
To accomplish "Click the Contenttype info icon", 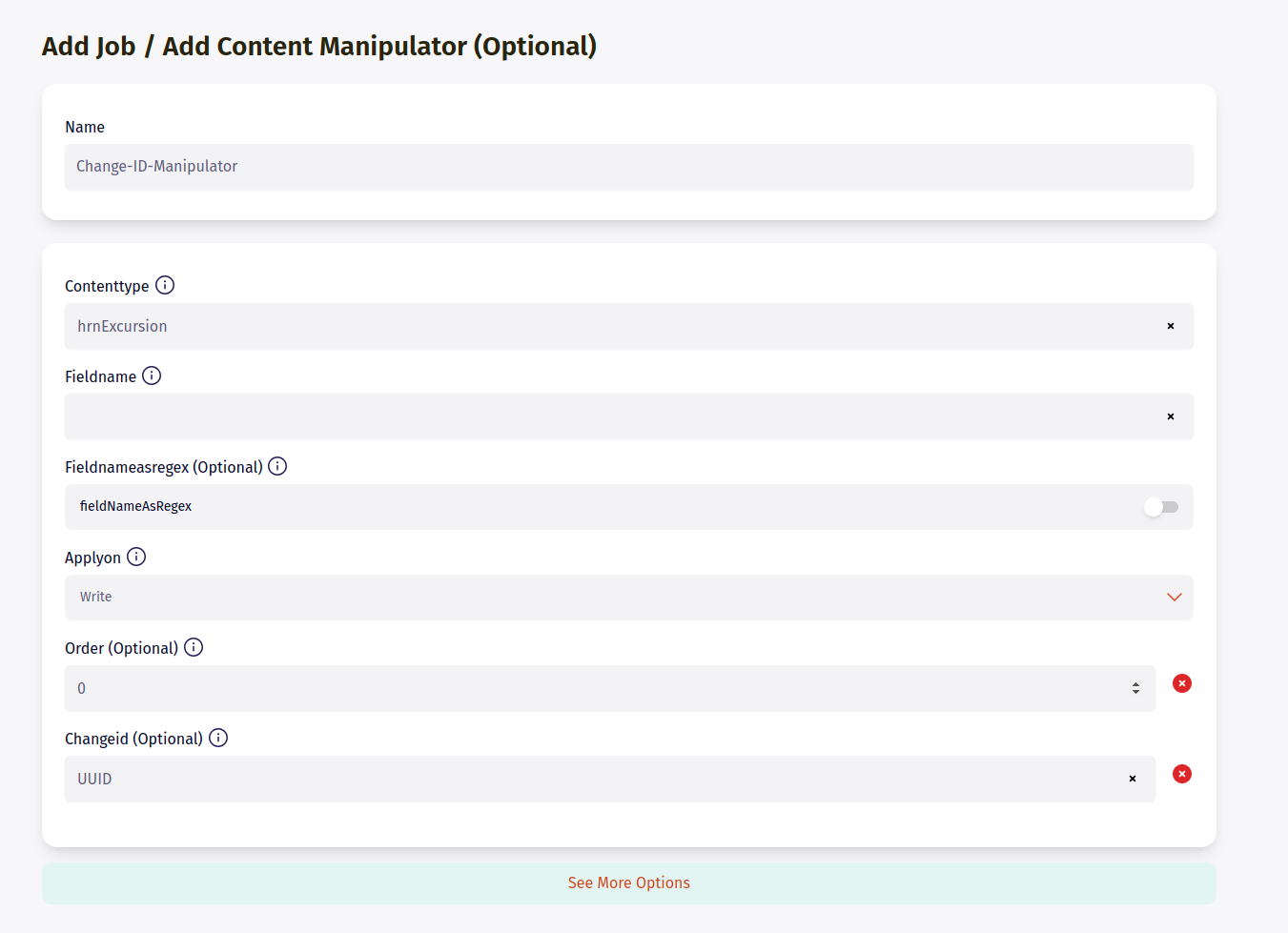I will coord(165,285).
